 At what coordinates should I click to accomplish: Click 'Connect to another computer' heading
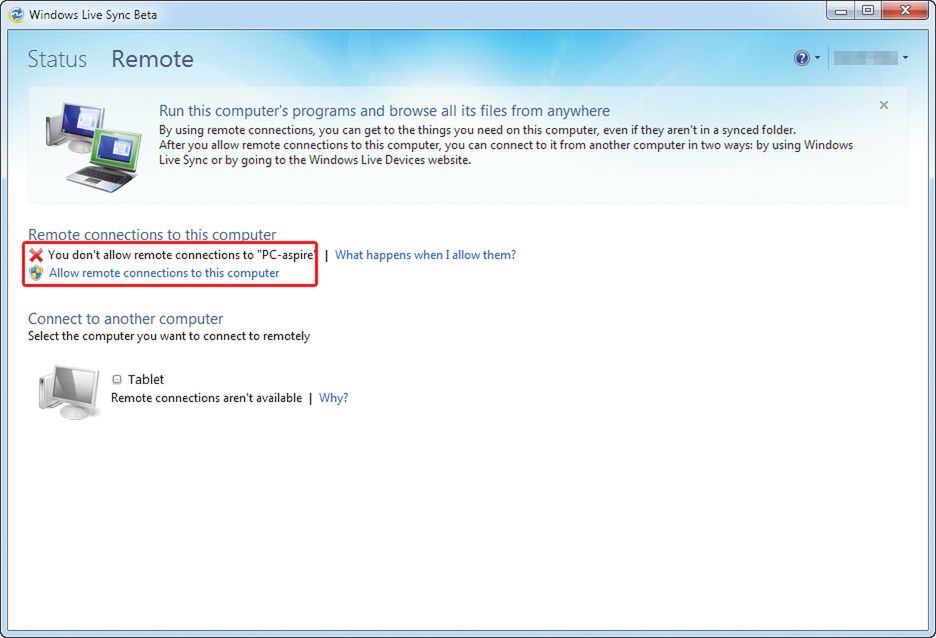click(x=125, y=319)
